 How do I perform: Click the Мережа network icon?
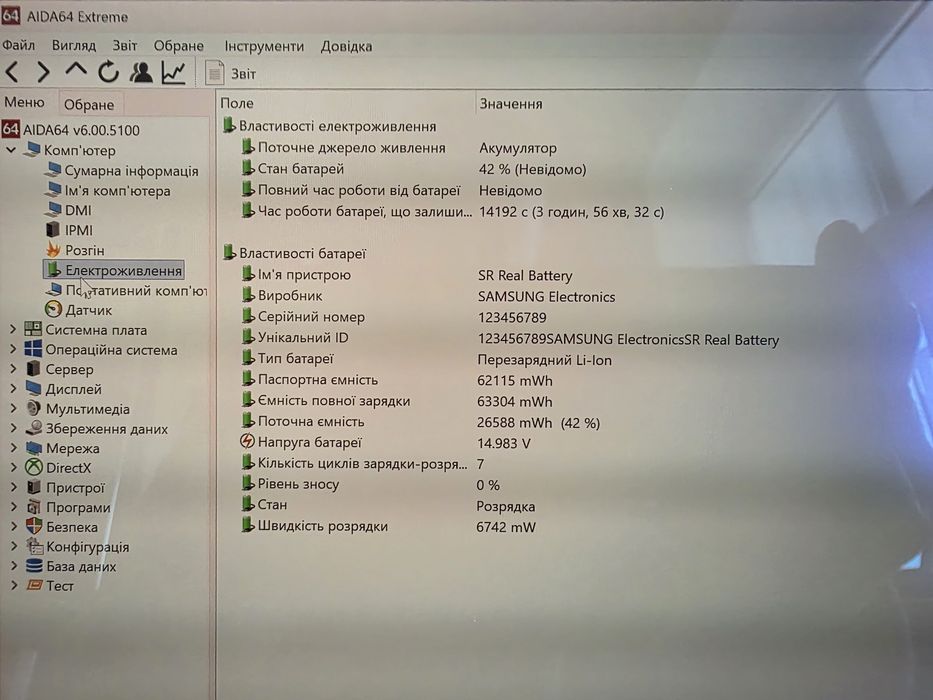pos(34,448)
